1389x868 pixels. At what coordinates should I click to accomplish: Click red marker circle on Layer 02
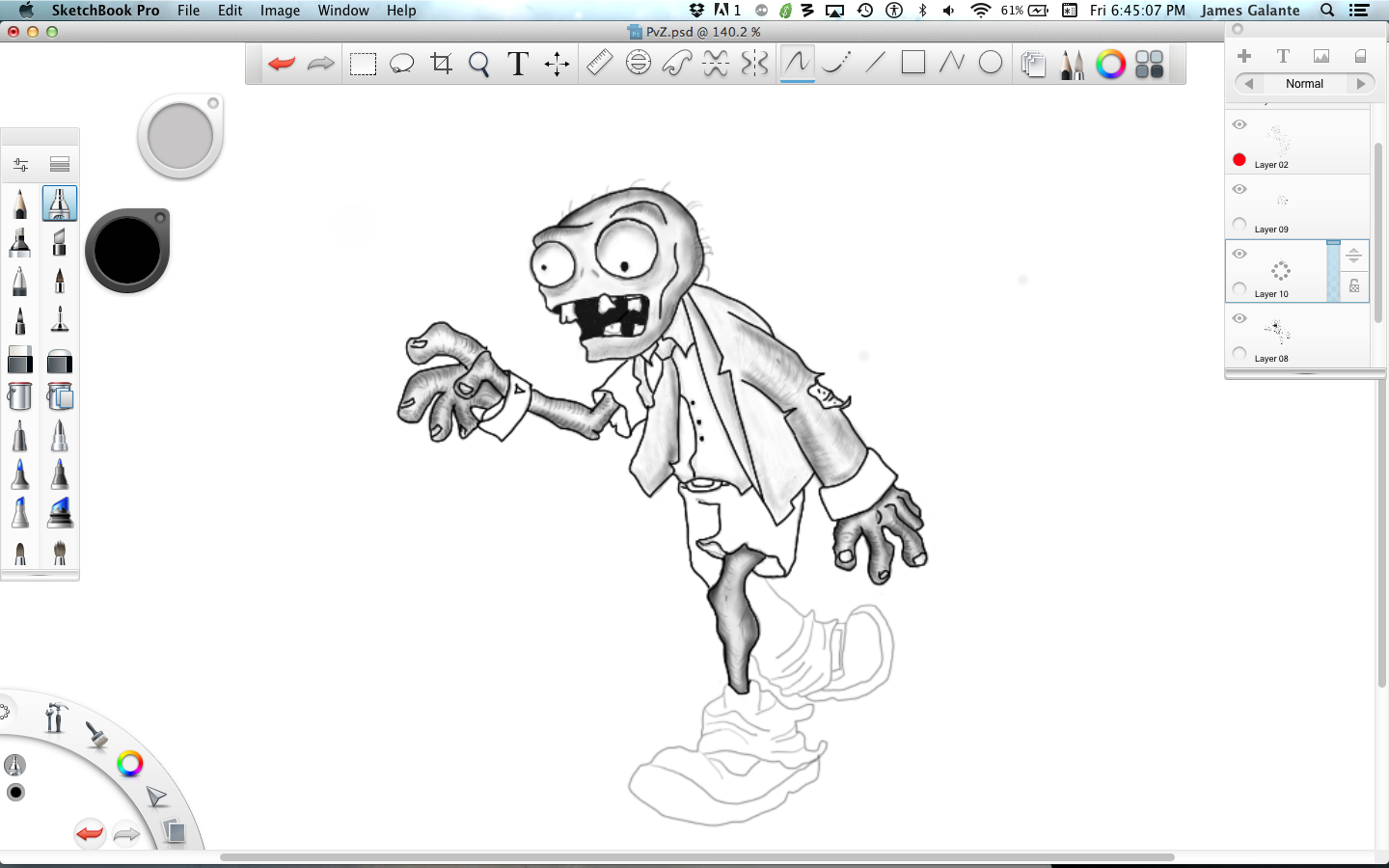[1239, 159]
